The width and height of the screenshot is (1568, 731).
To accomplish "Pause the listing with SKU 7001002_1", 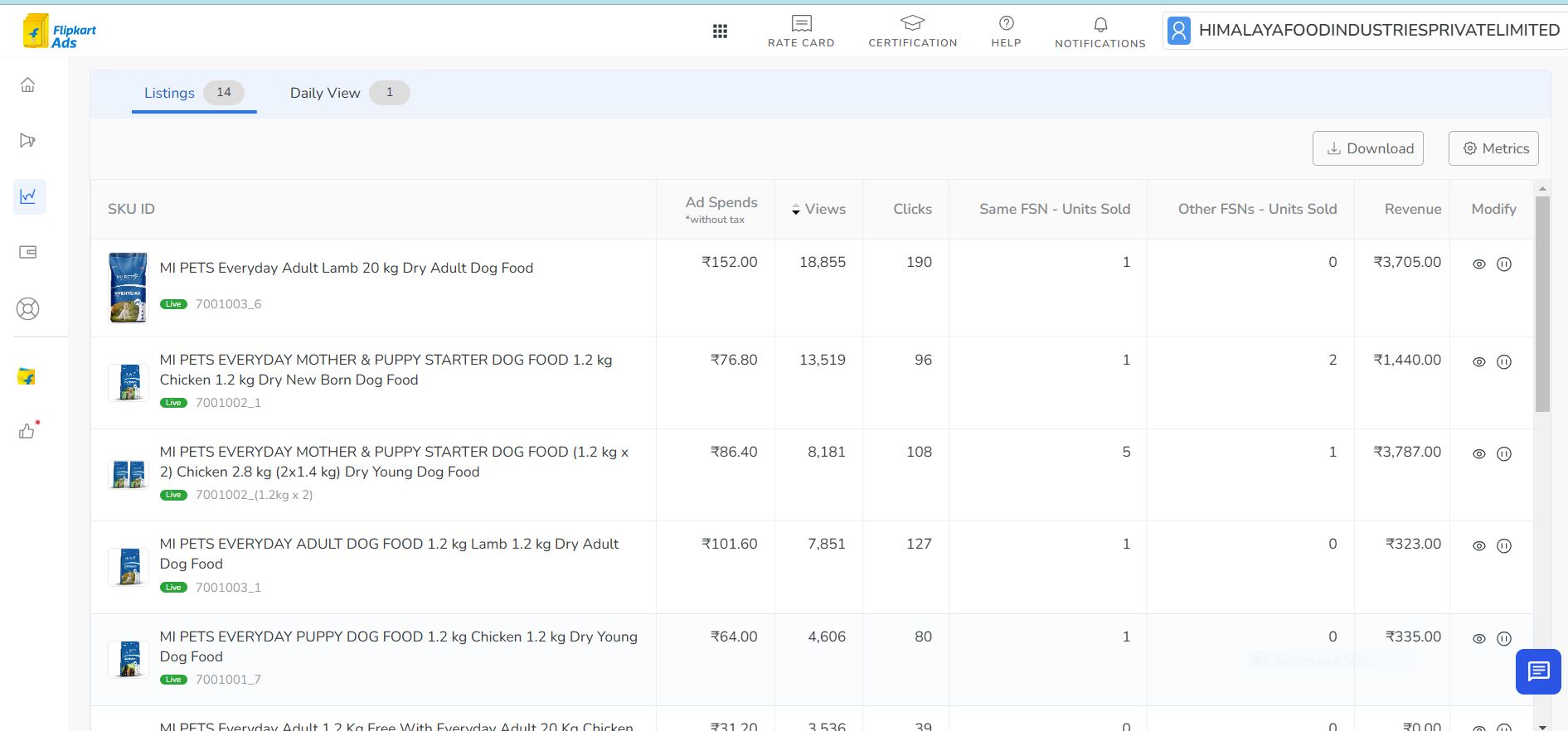I will [x=1504, y=362].
